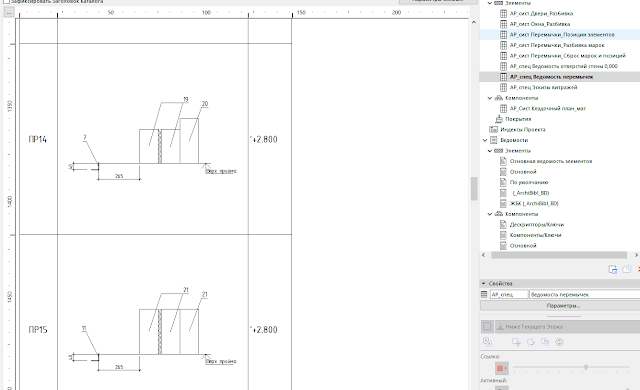Click the tree scroll-right arrow
This screenshot has height=390, width=640.
pyautogui.click(x=636, y=255)
